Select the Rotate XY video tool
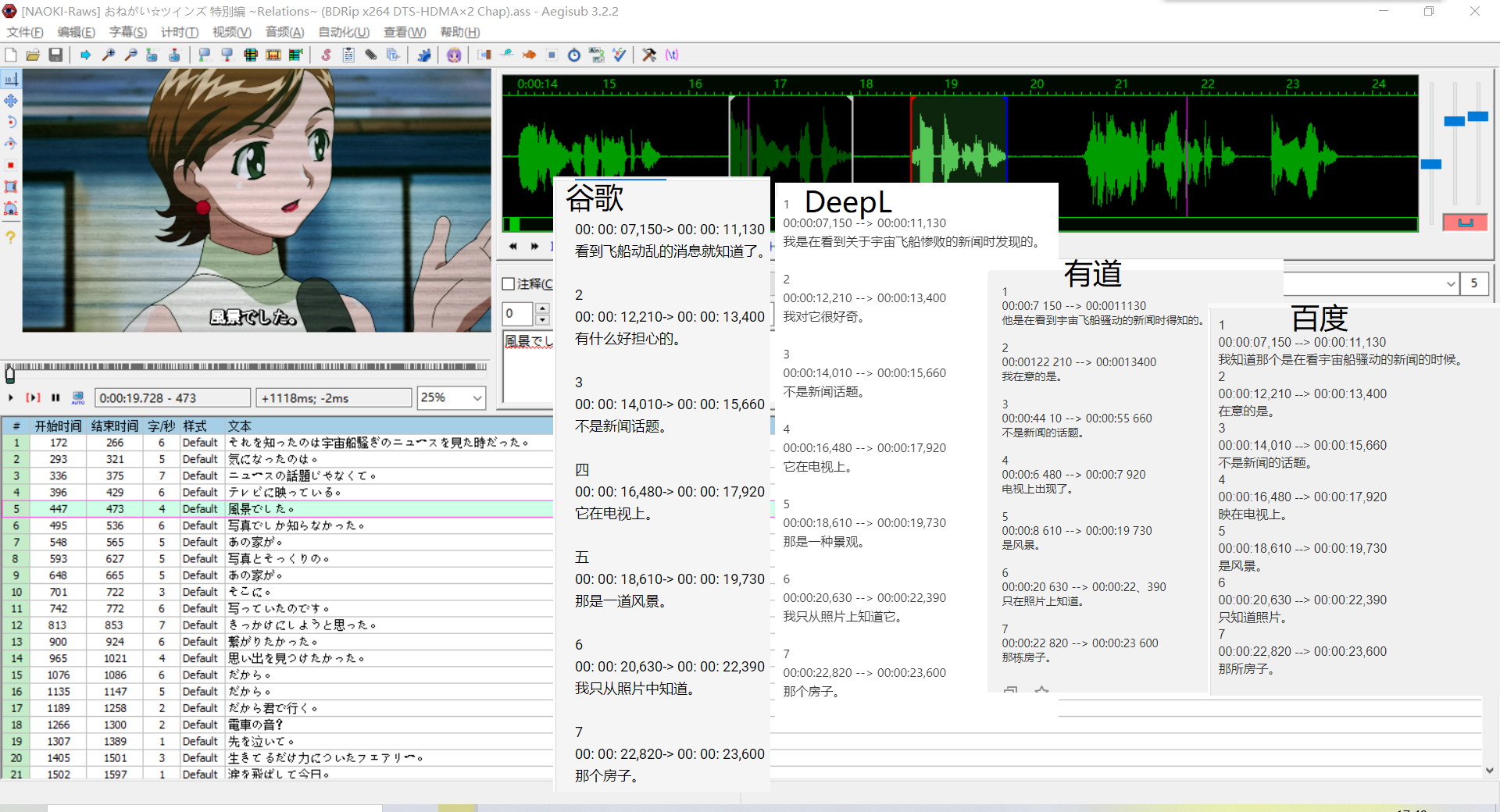The image size is (1500, 812). coord(11,144)
